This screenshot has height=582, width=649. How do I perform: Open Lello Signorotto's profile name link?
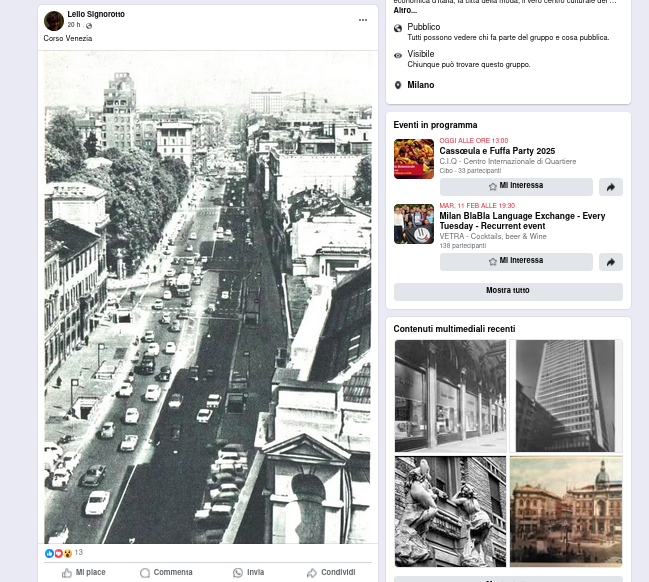click(96, 15)
